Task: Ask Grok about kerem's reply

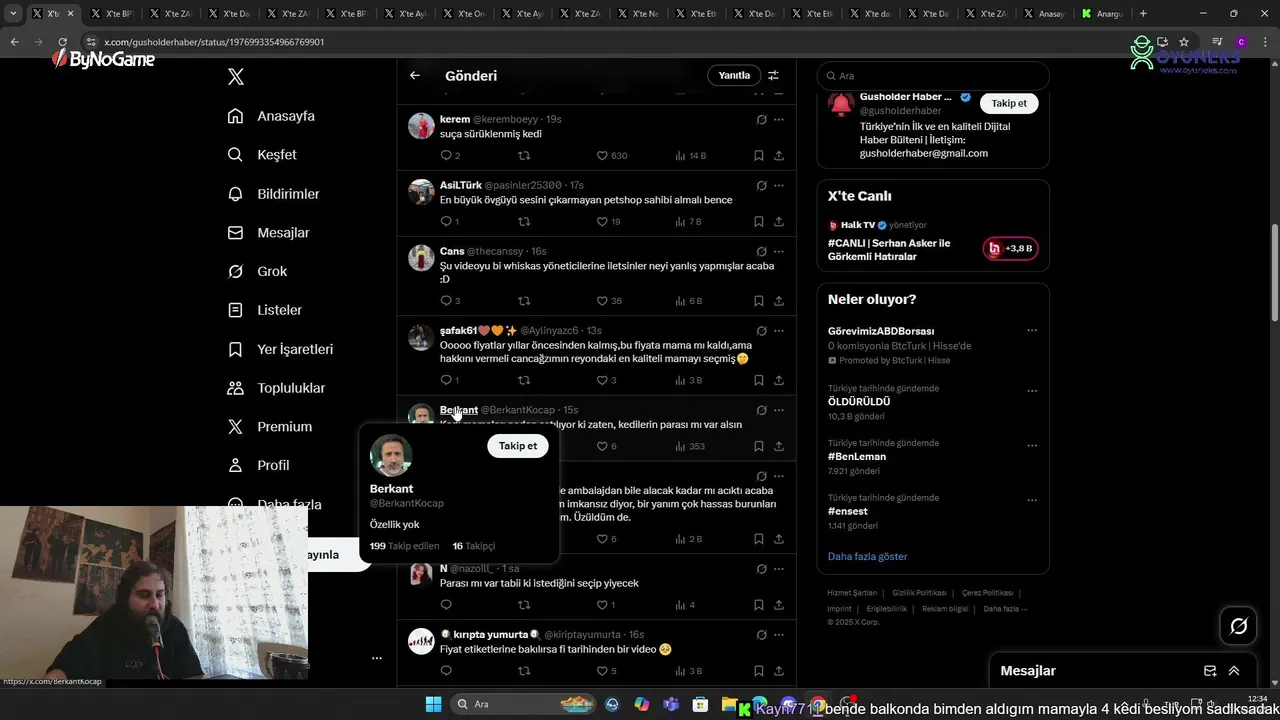Action: (x=761, y=119)
